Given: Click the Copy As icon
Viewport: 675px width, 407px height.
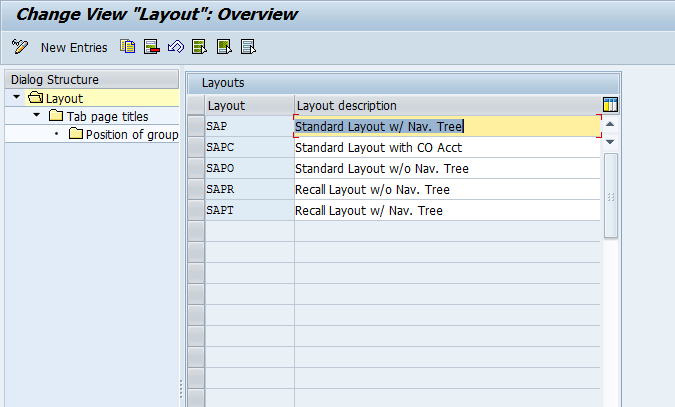Looking at the screenshot, I should (x=127, y=47).
